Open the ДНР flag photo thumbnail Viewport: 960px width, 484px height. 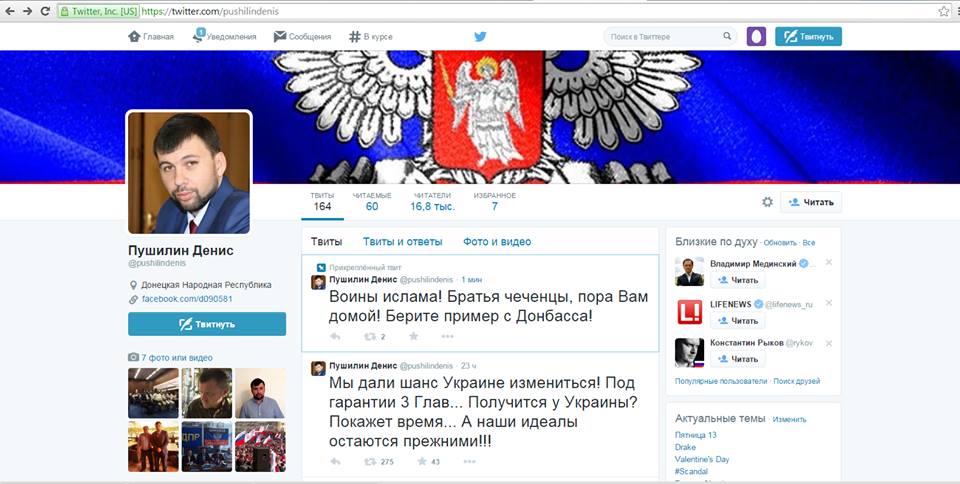coord(207,446)
